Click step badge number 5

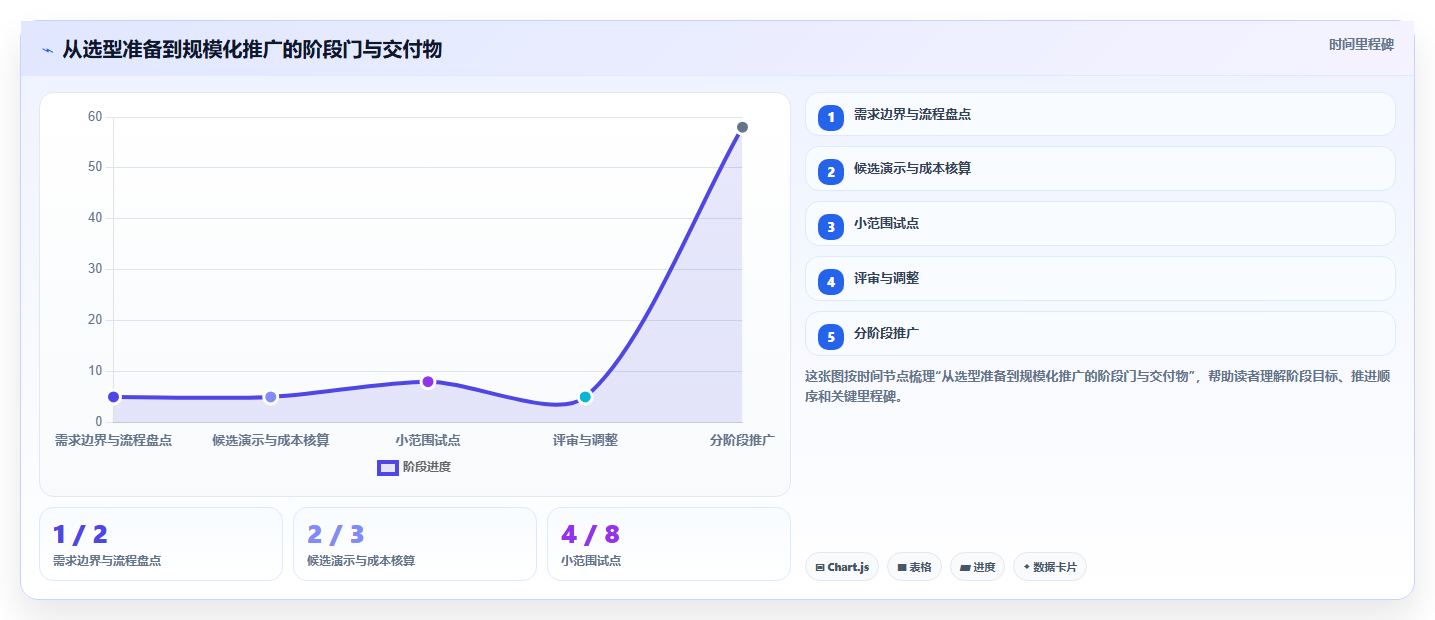click(830, 337)
